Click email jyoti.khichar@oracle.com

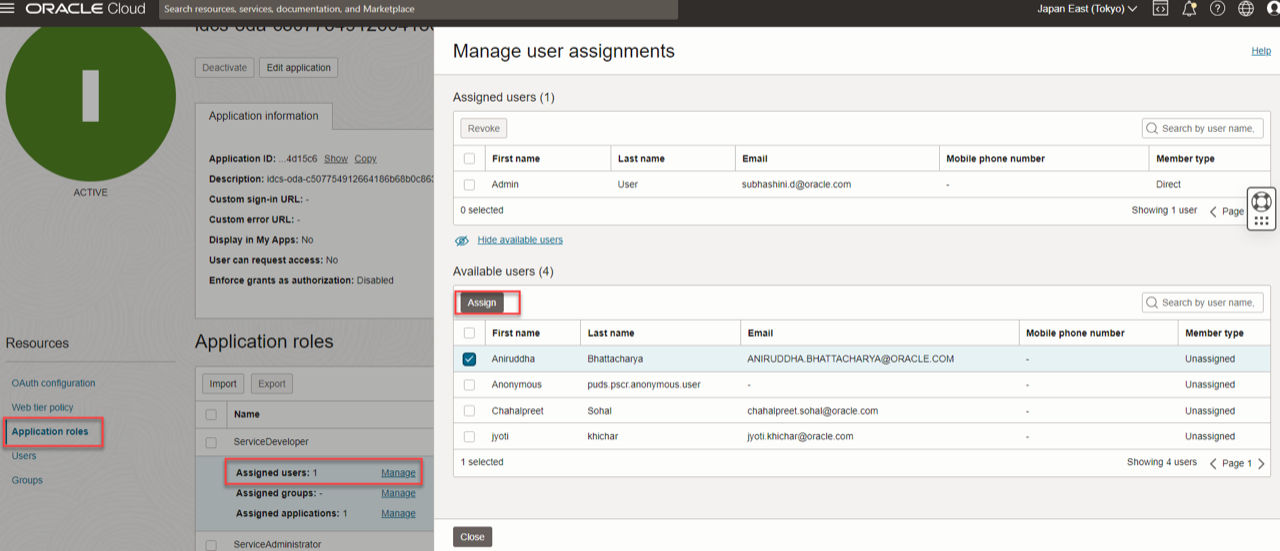click(x=800, y=436)
